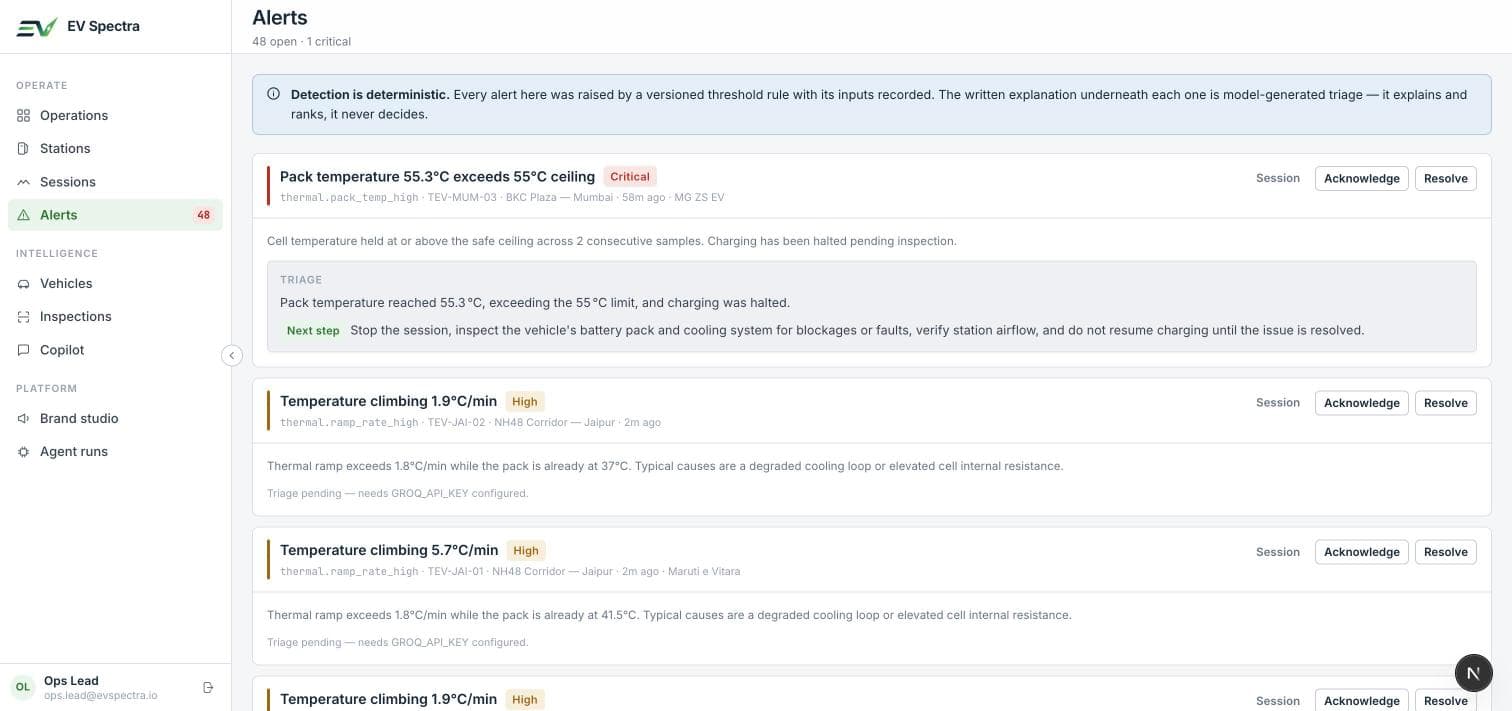The image size is (1512, 711).
Task: Open the Vehicles page
Action: coord(115,283)
